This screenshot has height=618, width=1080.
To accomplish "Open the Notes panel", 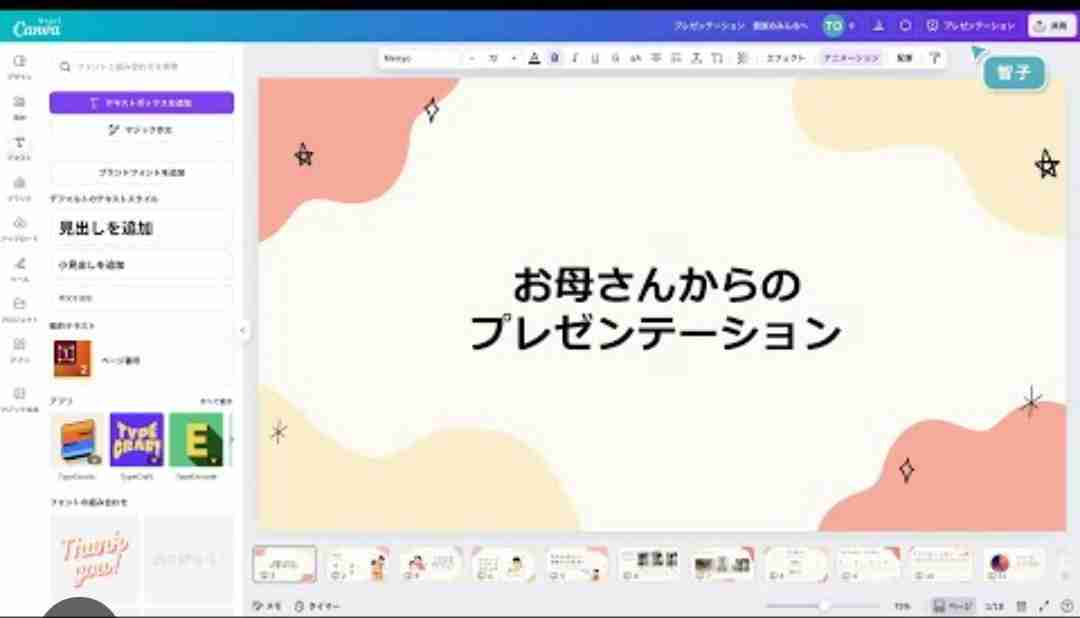I will (267, 606).
